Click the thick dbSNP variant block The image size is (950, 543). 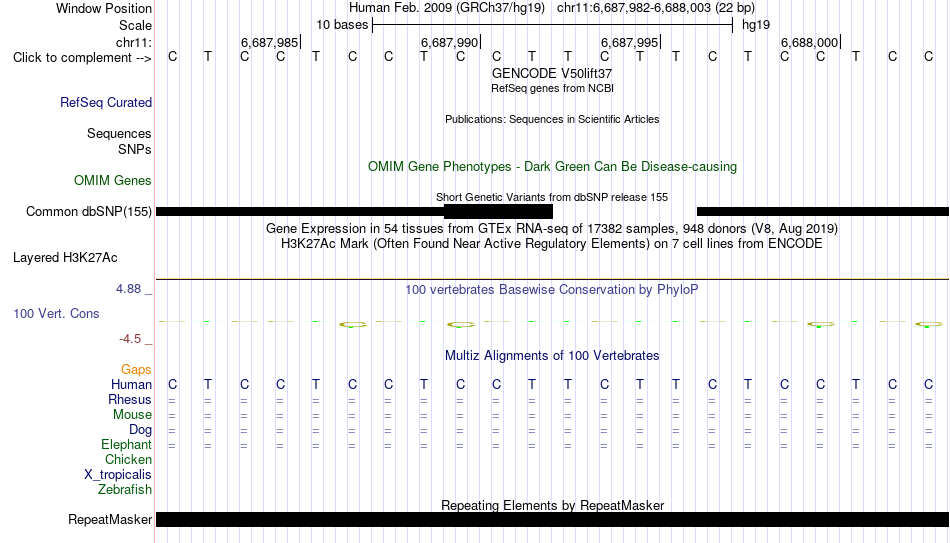coord(498,212)
